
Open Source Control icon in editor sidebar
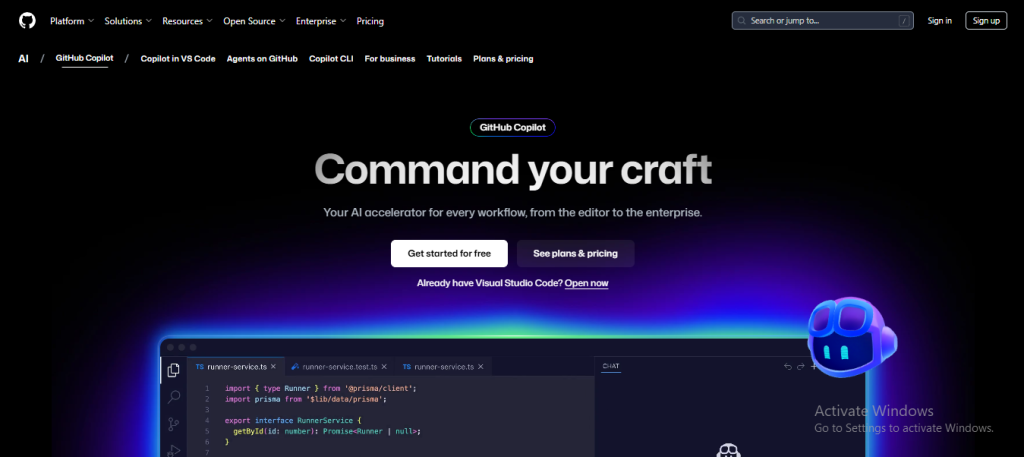[x=174, y=424]
